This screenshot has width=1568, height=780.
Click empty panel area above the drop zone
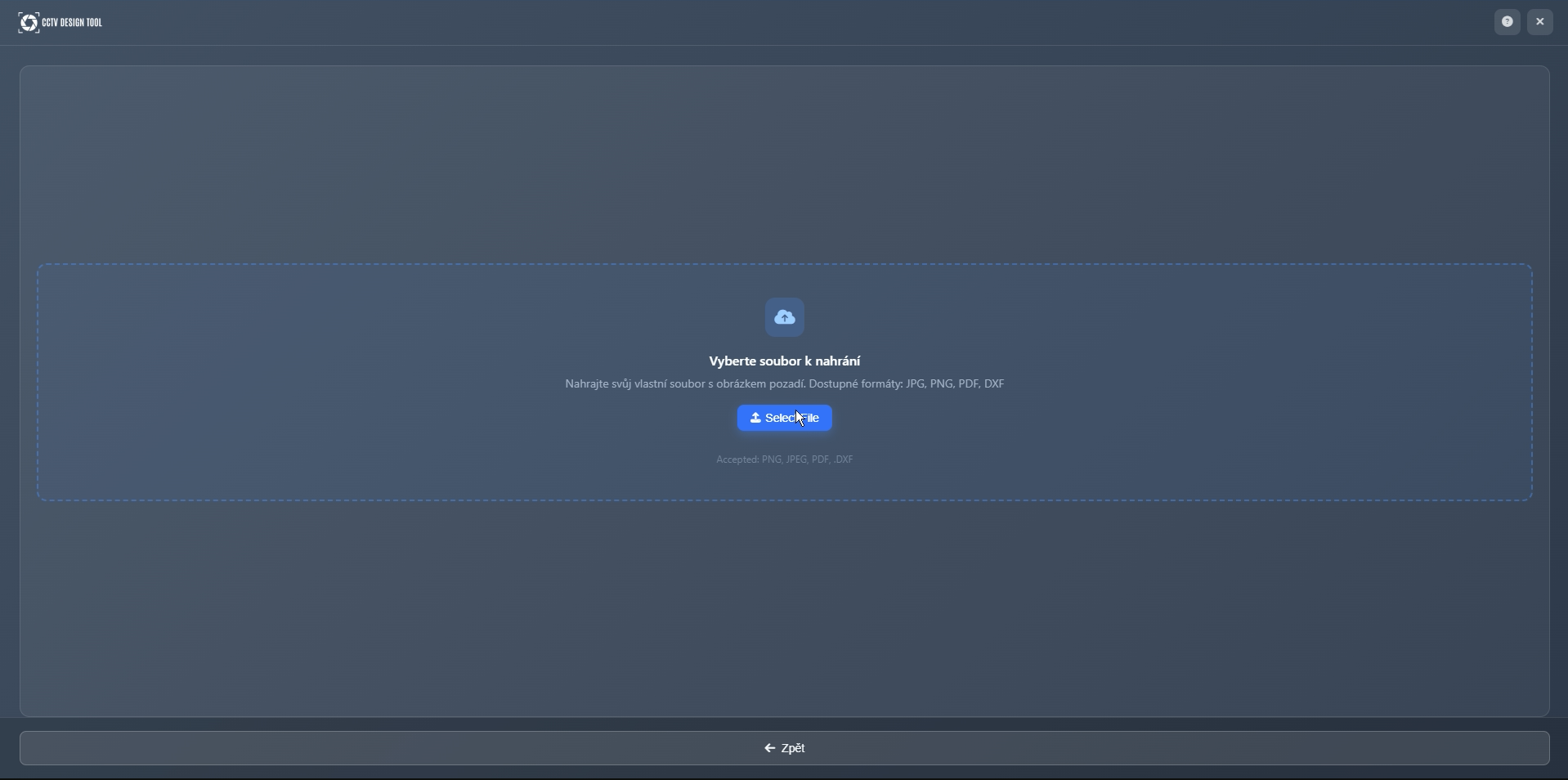(785, 164)
